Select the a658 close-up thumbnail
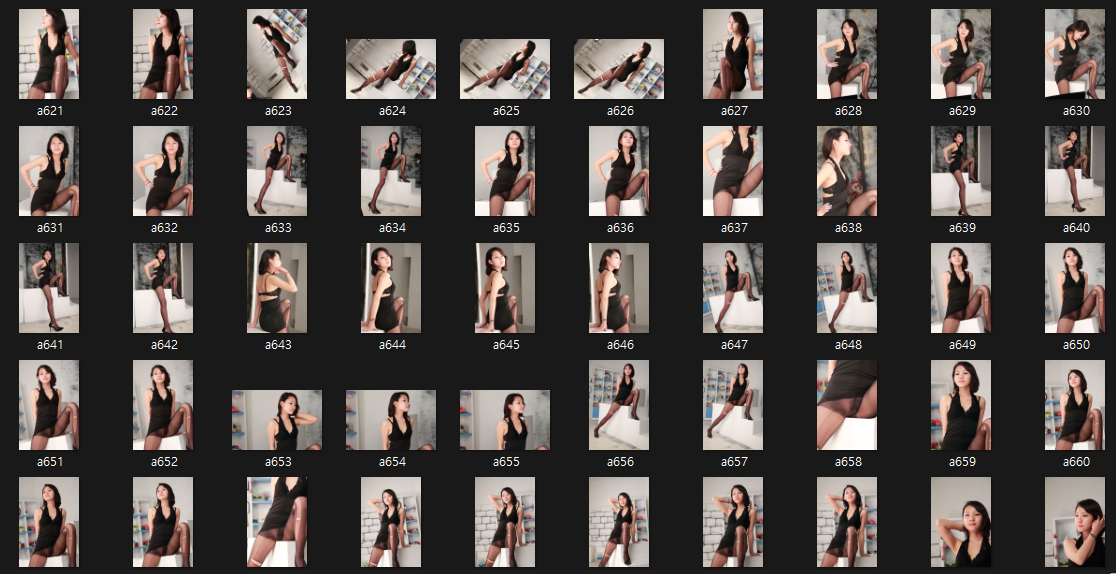 pyautogui.click(x=847, y=405)
